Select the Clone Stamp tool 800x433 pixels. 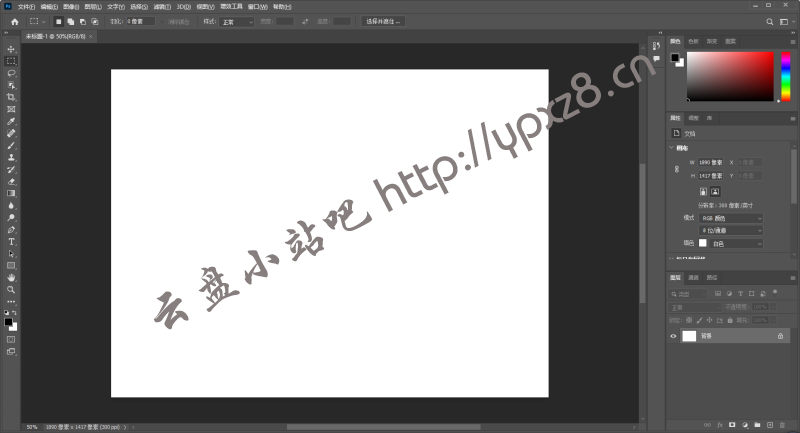click(11, 158)
